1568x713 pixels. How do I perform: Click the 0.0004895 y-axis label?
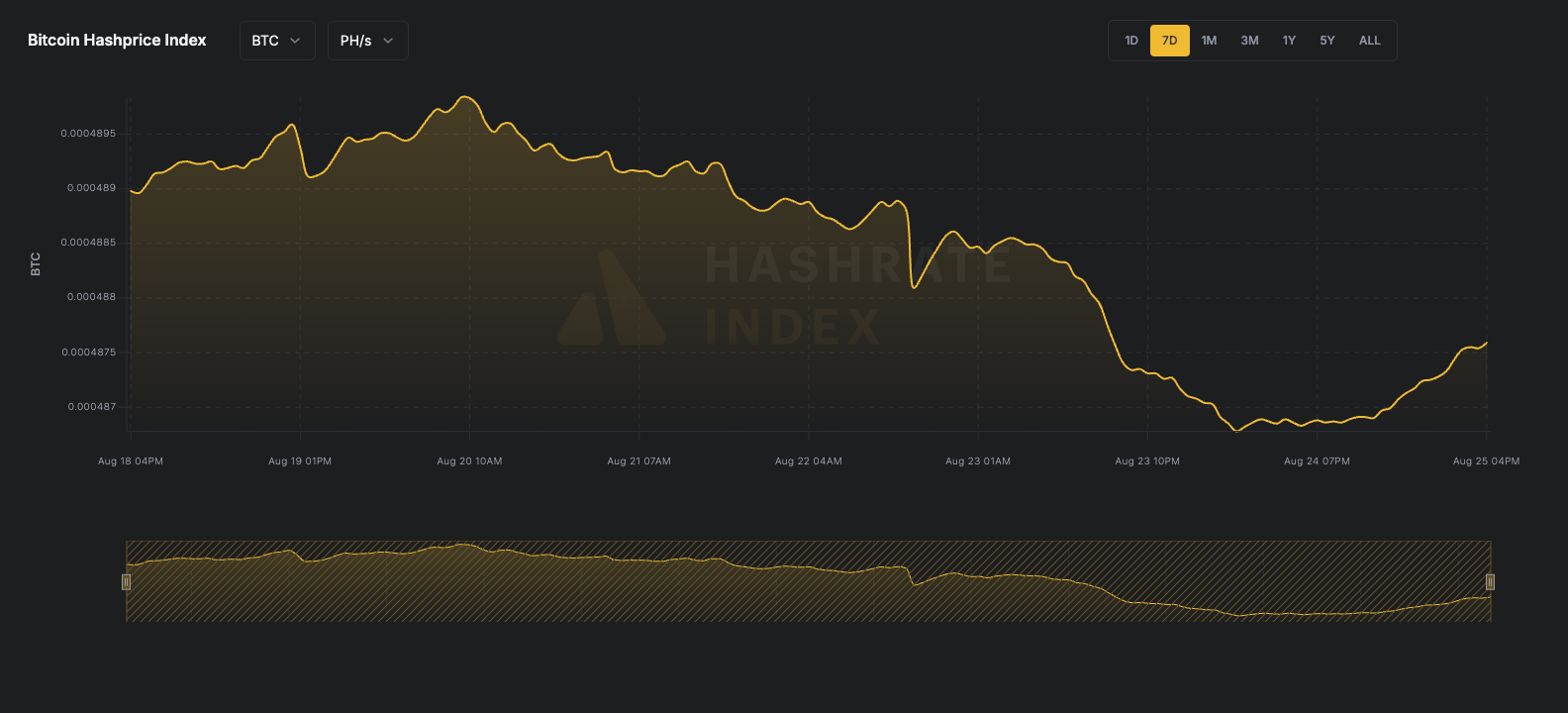(88, 134)
